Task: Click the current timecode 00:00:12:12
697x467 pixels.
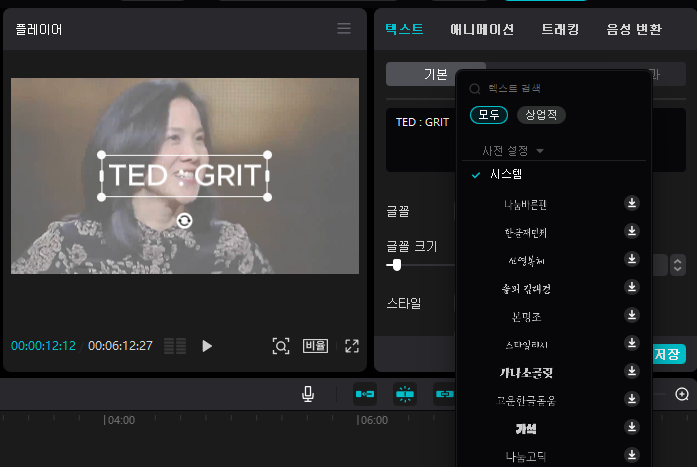Action: click(x=43, y=346)
